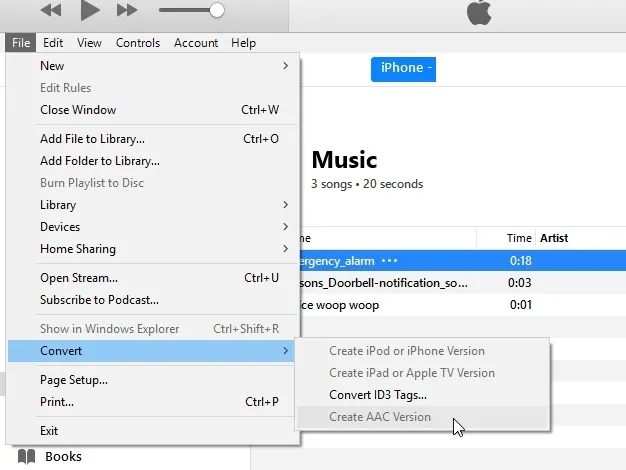Select the Doorbell-notification song row

pos(463,283)
